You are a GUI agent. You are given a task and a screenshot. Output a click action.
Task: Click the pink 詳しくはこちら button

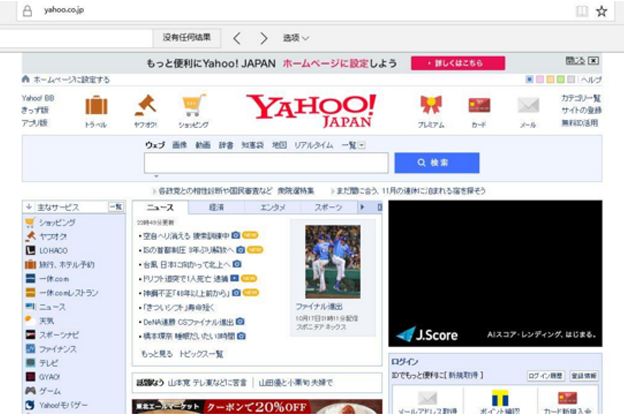tap(458, 63)
